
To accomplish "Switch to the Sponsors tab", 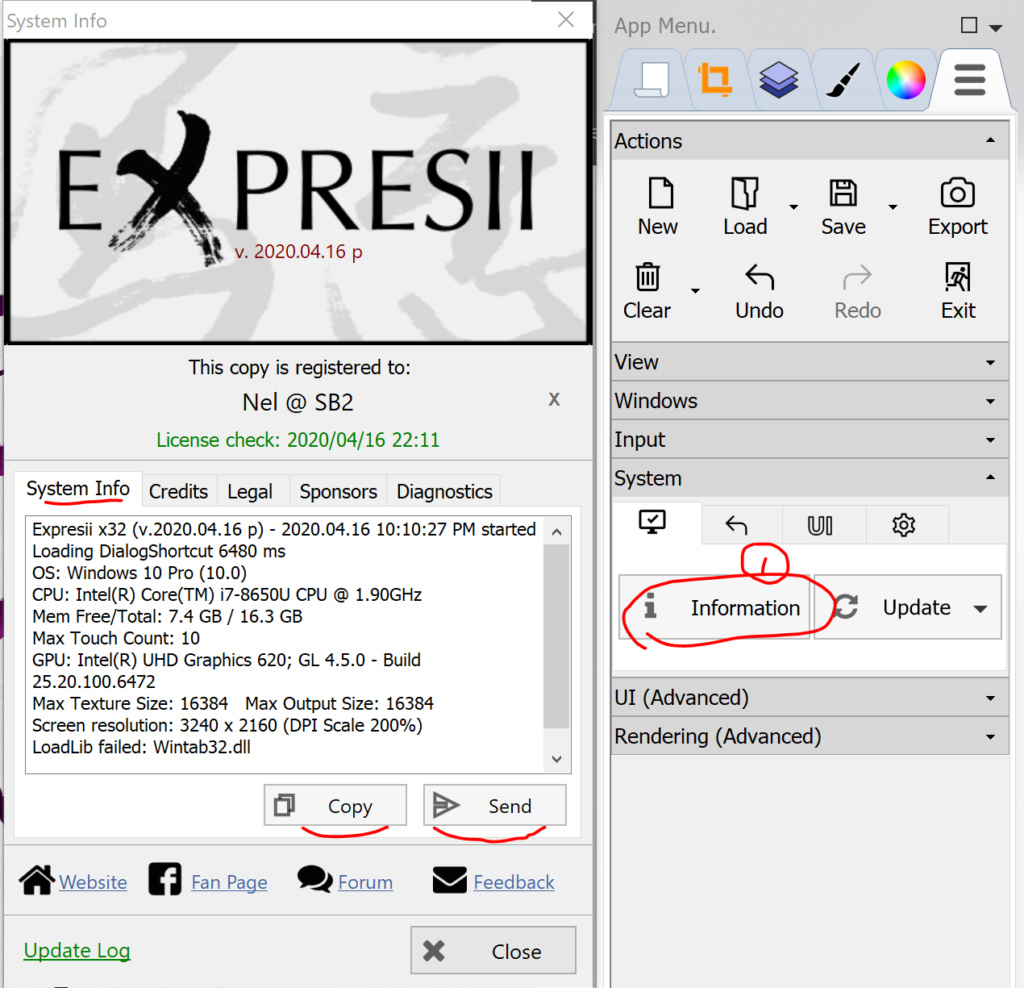I will (x=338, y=491).
